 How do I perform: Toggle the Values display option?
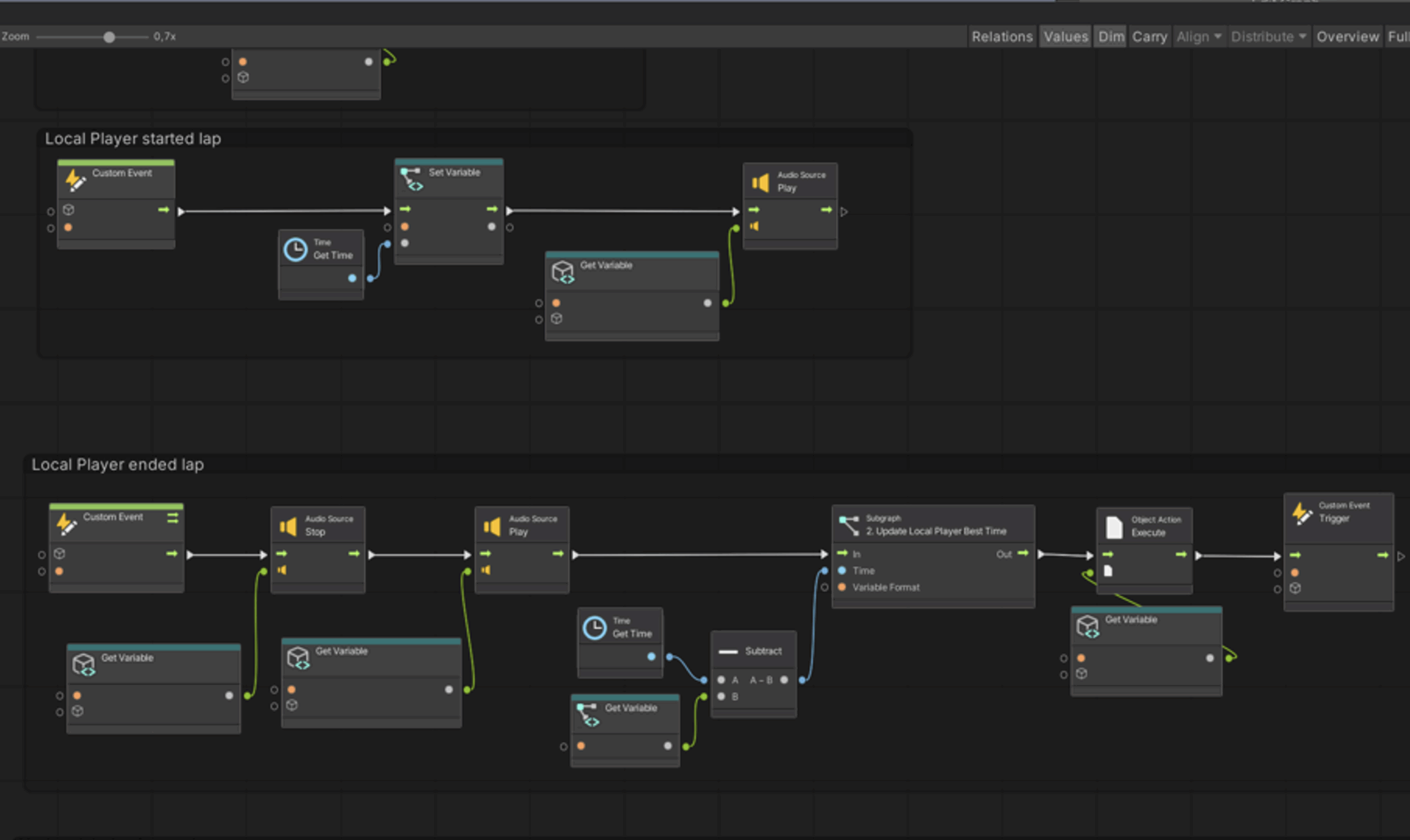(x=1065, y=37)
